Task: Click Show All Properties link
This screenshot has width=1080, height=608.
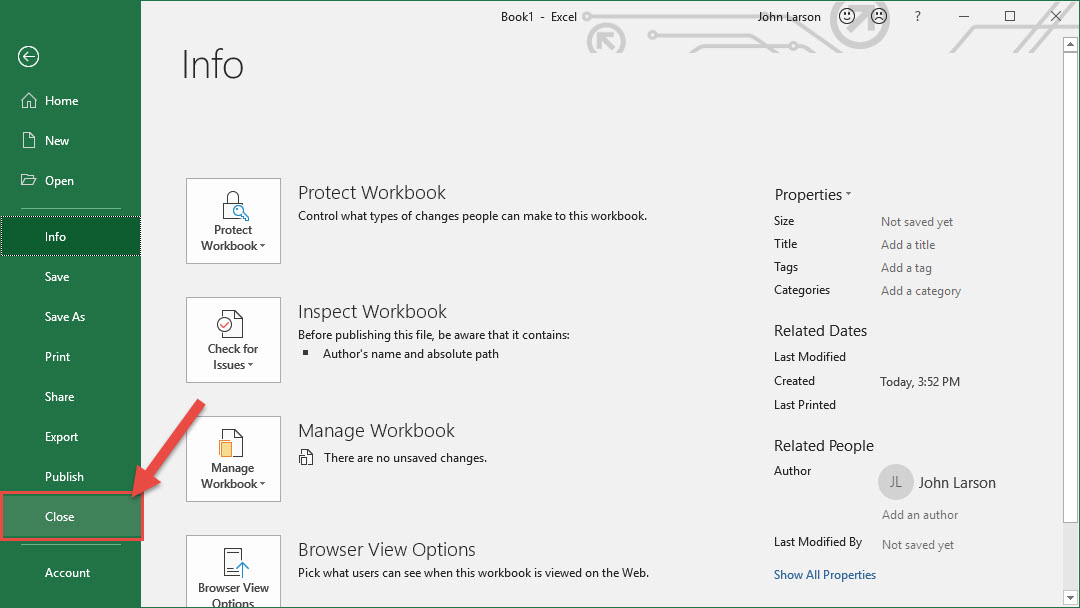Action: click(x=824, y=575)
